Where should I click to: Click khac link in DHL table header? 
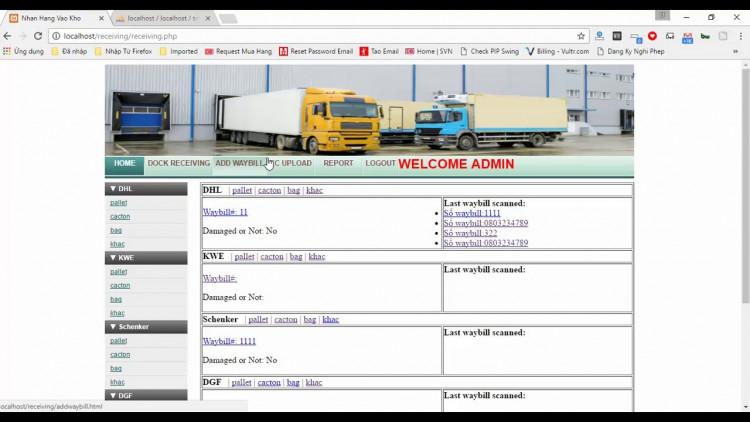[x=314, y=190]
